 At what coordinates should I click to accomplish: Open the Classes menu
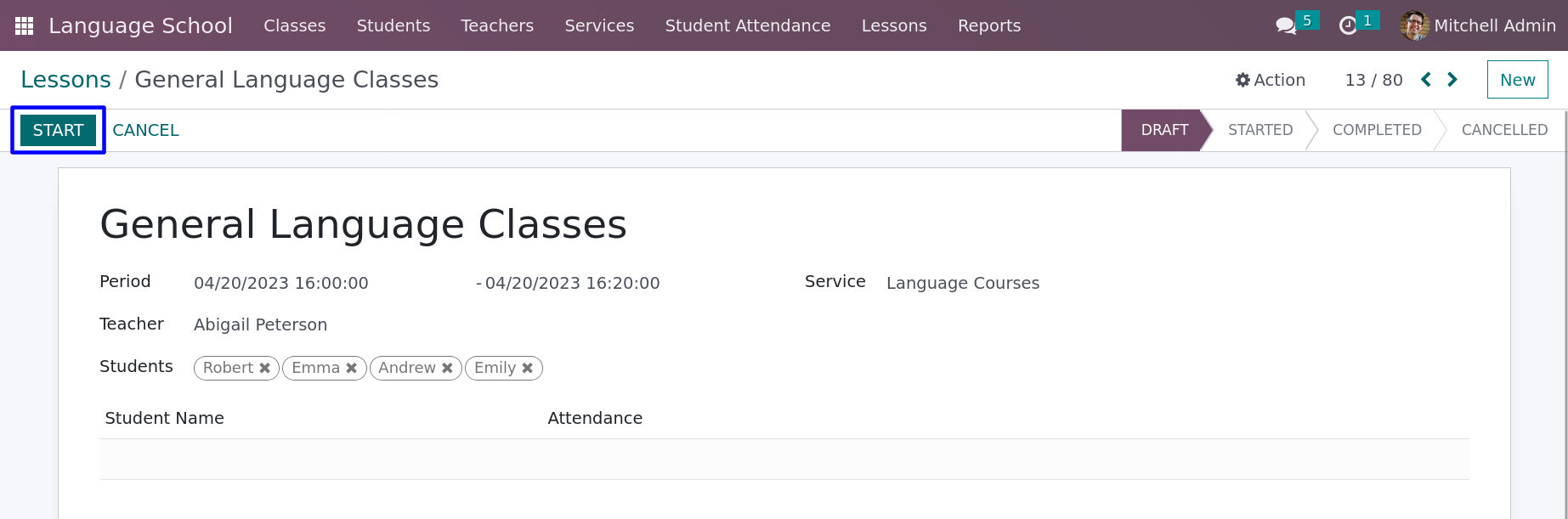point(295,25)
